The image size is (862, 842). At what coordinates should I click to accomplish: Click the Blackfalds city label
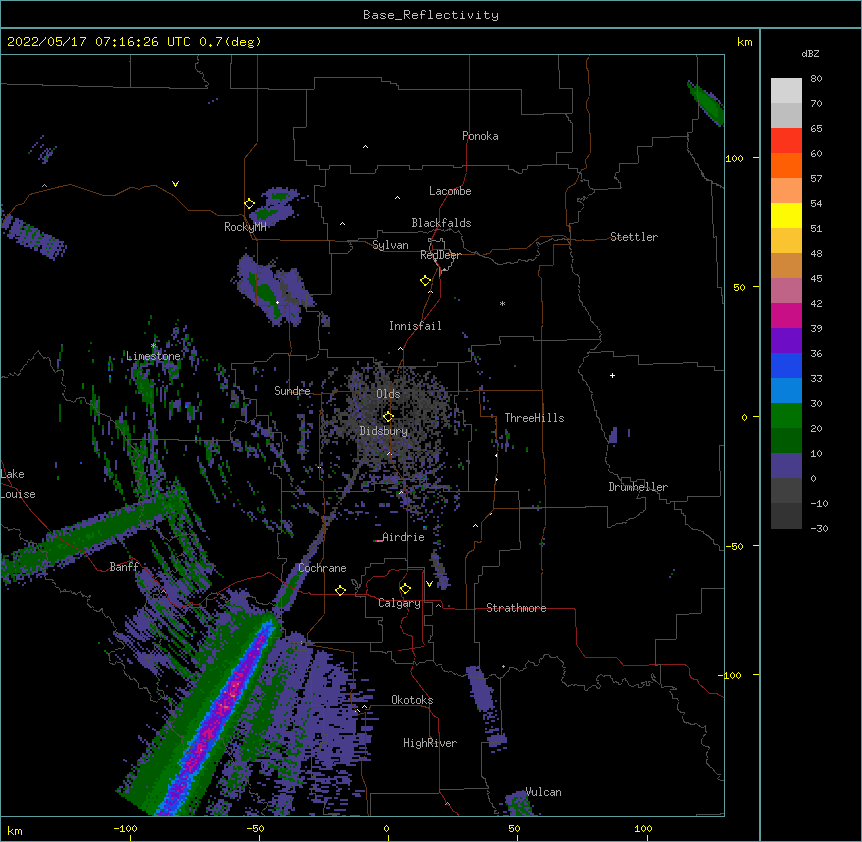coord(441,223)
